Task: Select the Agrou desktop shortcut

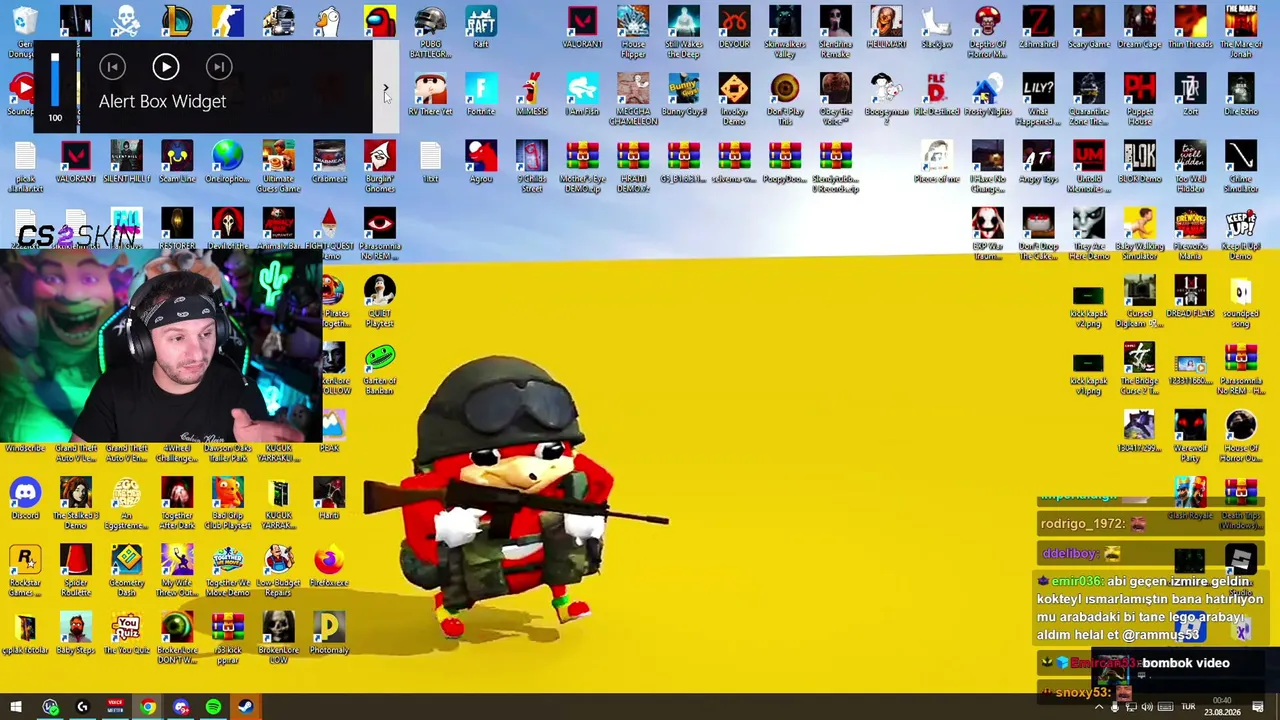Action: (481, 162)
